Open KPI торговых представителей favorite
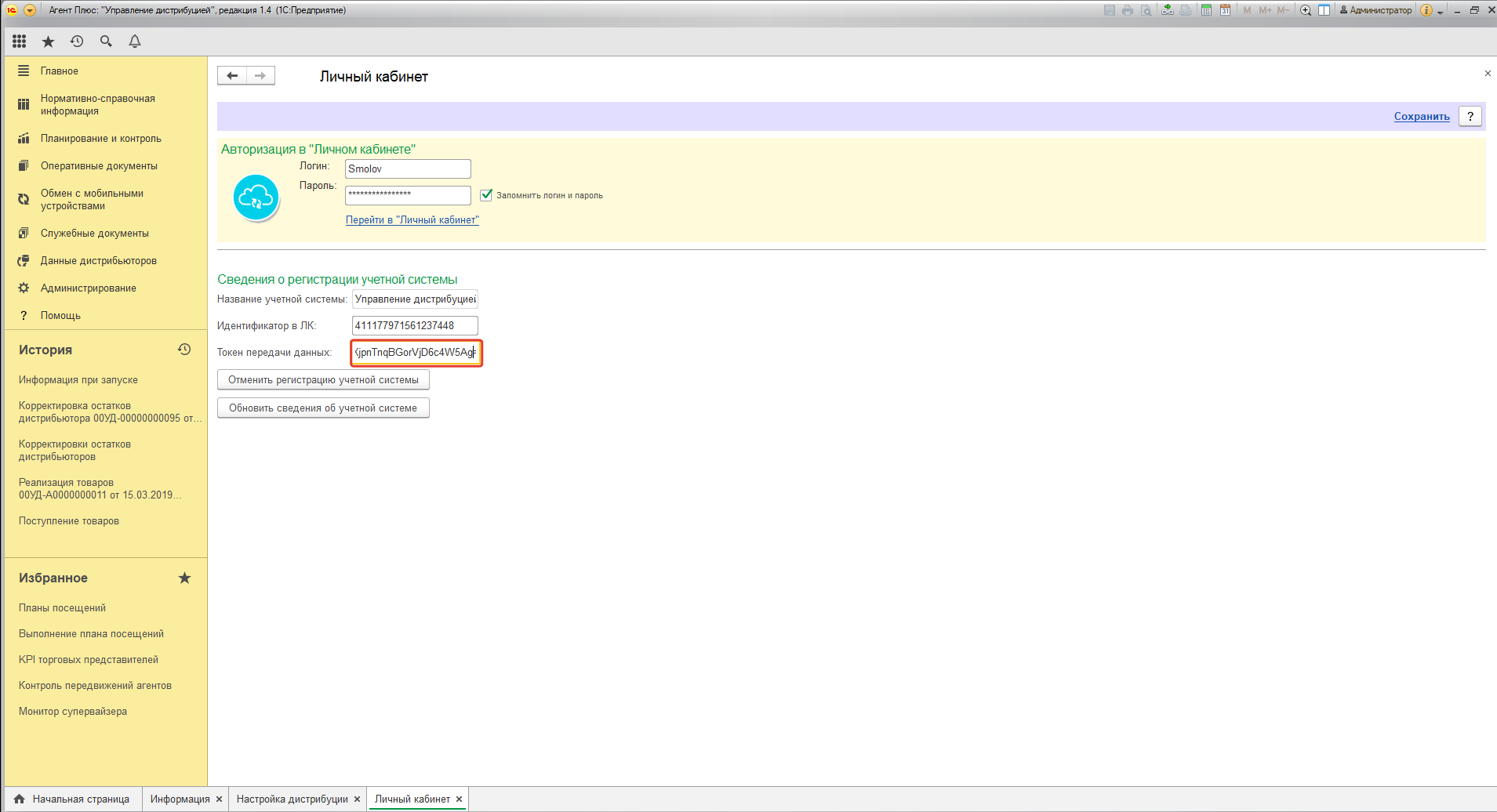Viewport: 1497px width, 812px height. [x=89, y=659]
